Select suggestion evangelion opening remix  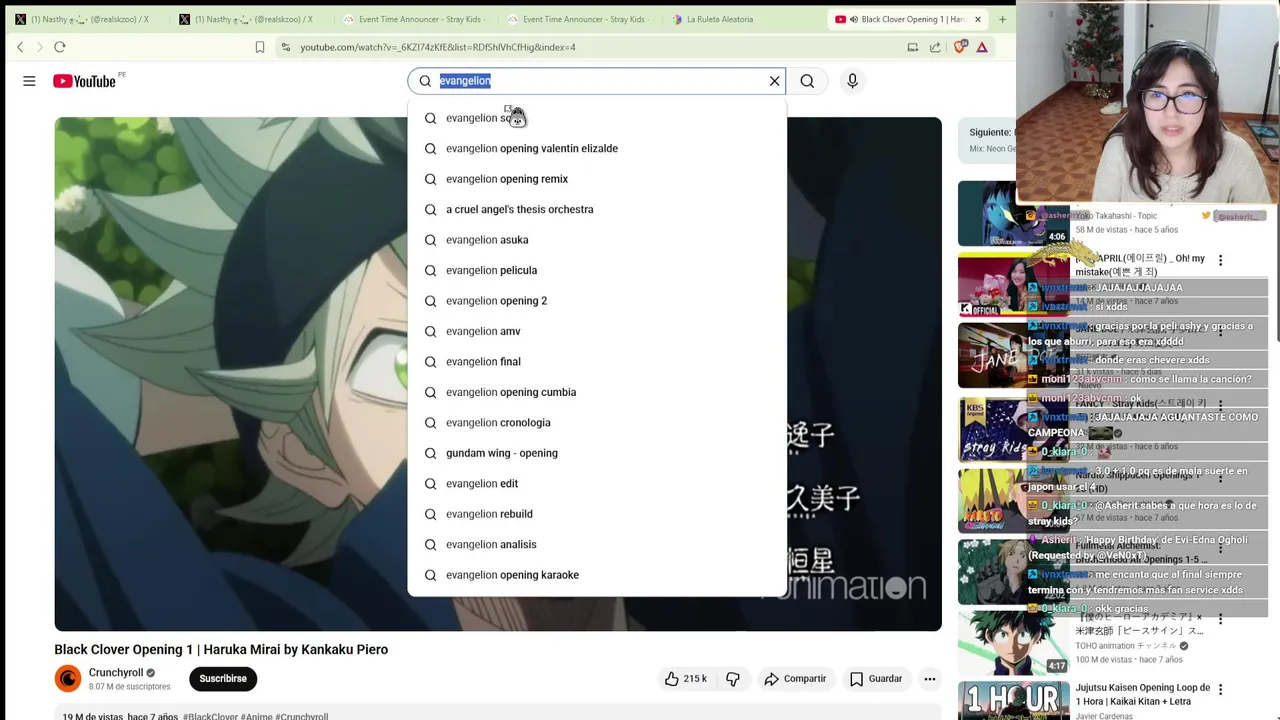click(x=597, y=179)
